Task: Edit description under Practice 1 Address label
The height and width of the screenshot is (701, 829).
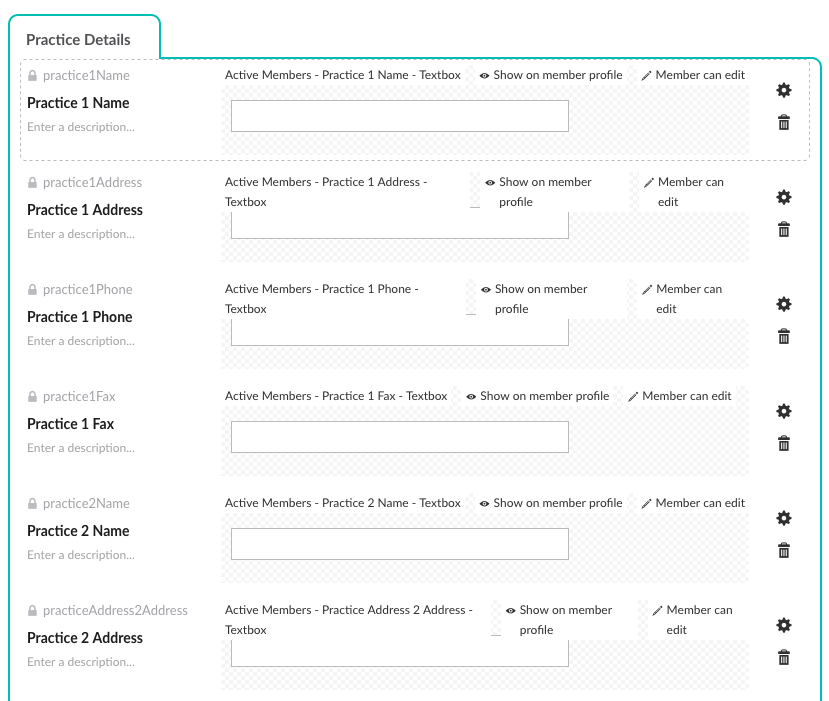Action: pos(81,234)
